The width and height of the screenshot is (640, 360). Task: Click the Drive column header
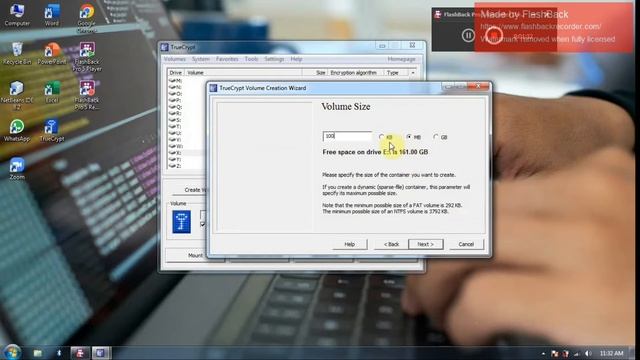point(176,73)
